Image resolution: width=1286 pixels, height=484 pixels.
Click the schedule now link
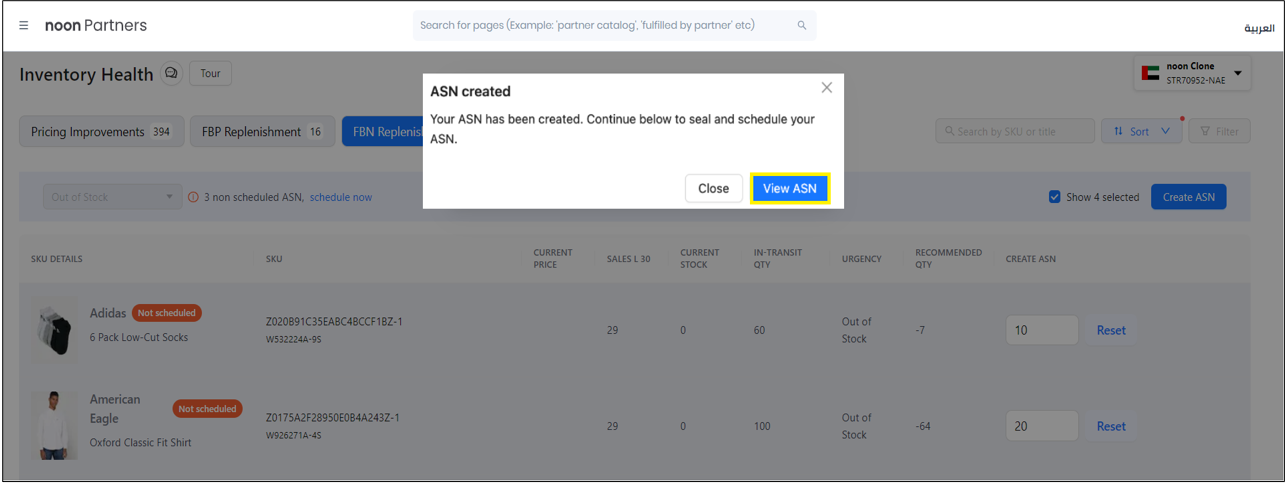coord(340,197)
